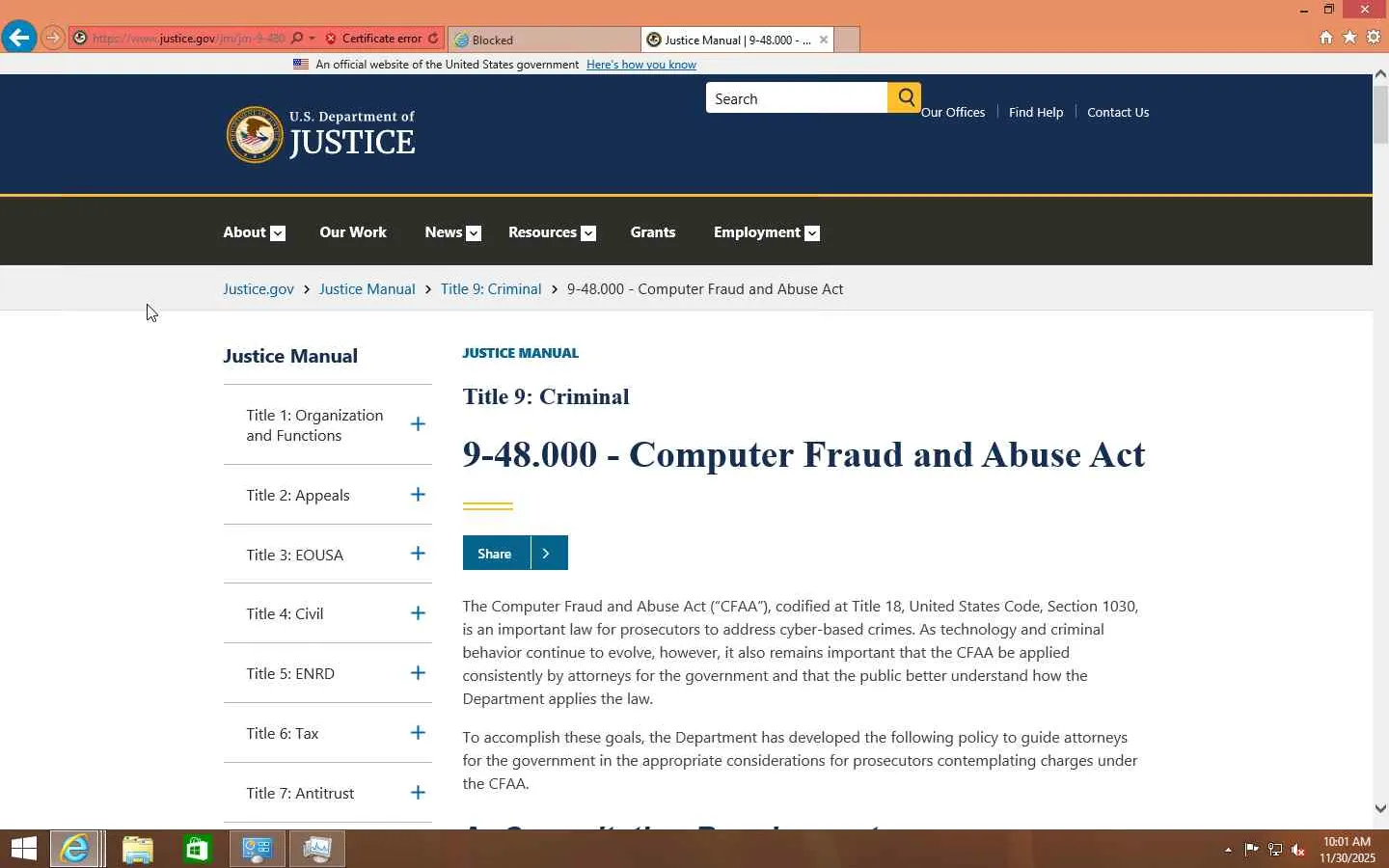1389x868 pixels.
Task: Open Title 5: ENRD sidebar link
Action: click(x=290, y=674)
